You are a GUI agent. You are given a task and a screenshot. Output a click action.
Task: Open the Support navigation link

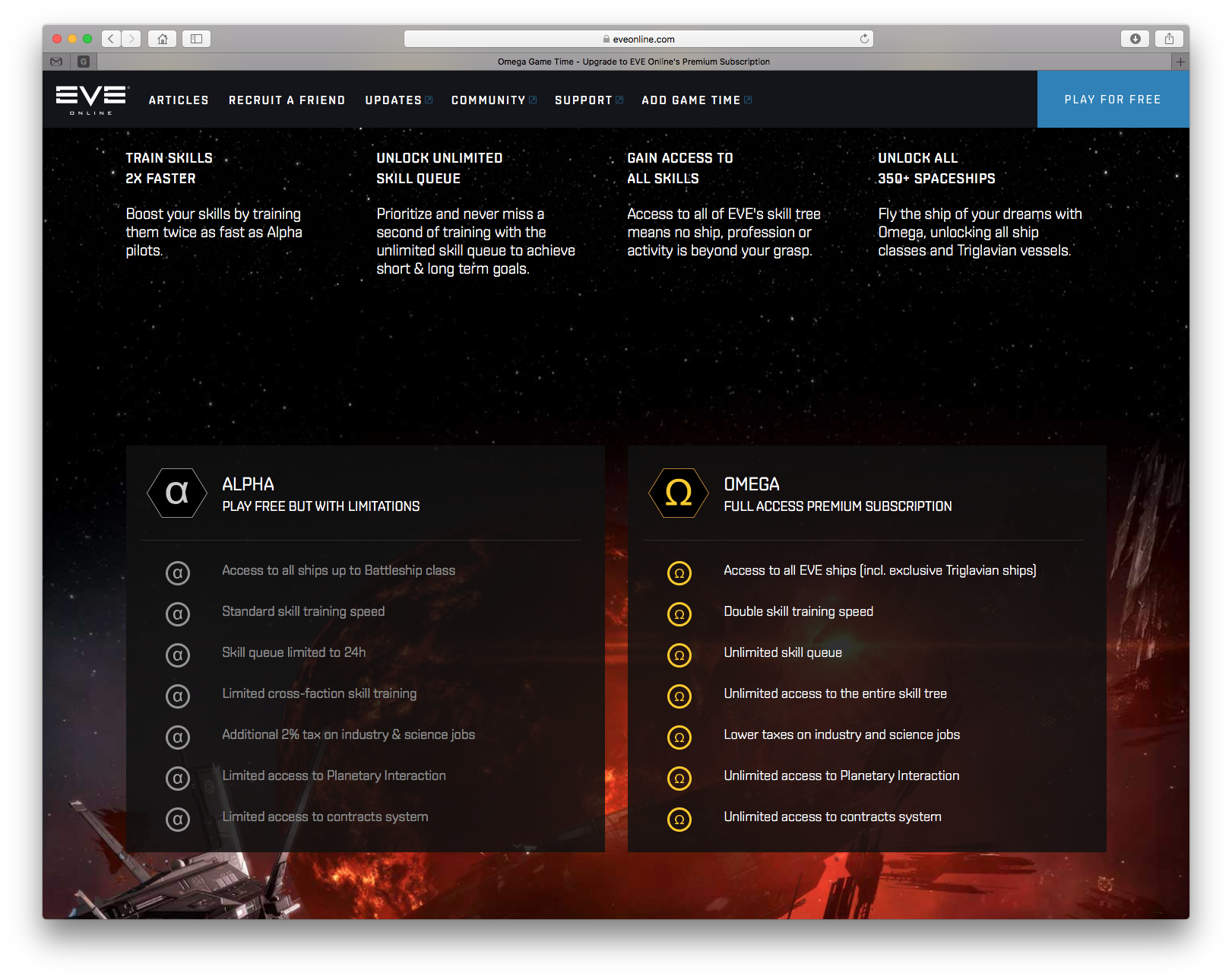[588, 100]
